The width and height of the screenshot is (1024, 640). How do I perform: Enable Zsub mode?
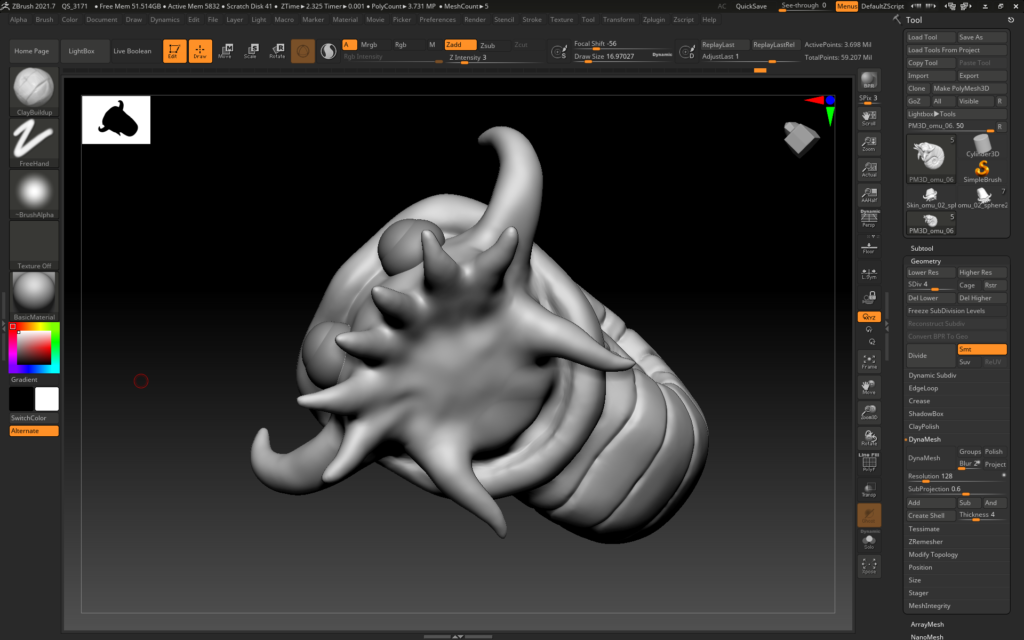point(488,45)
